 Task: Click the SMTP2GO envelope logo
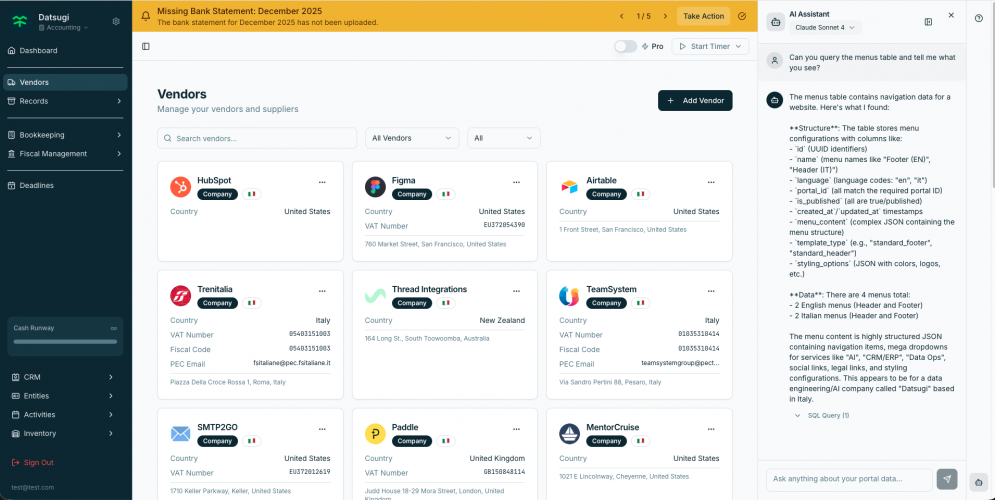181,434
